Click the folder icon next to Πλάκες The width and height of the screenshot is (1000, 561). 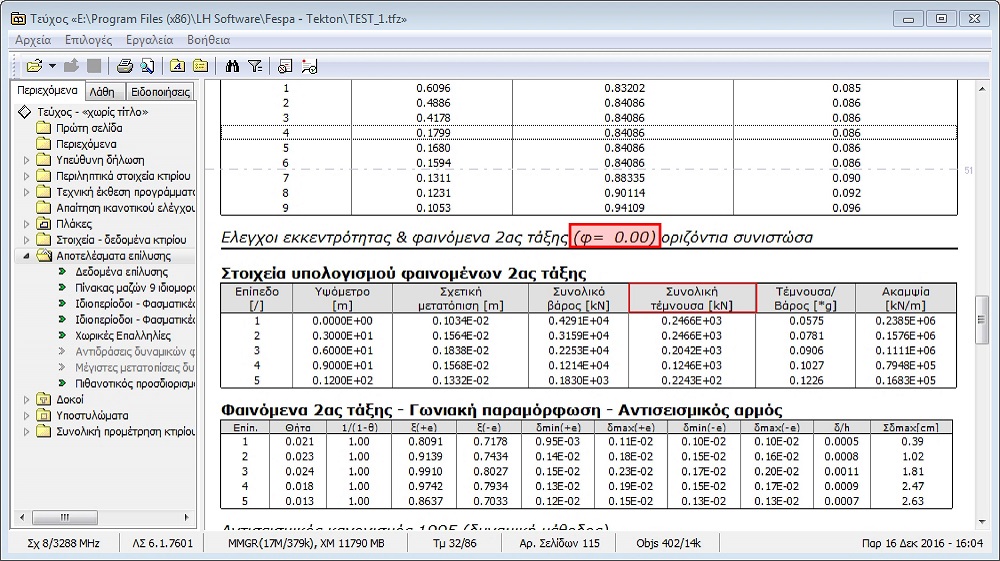coord(43,224)
